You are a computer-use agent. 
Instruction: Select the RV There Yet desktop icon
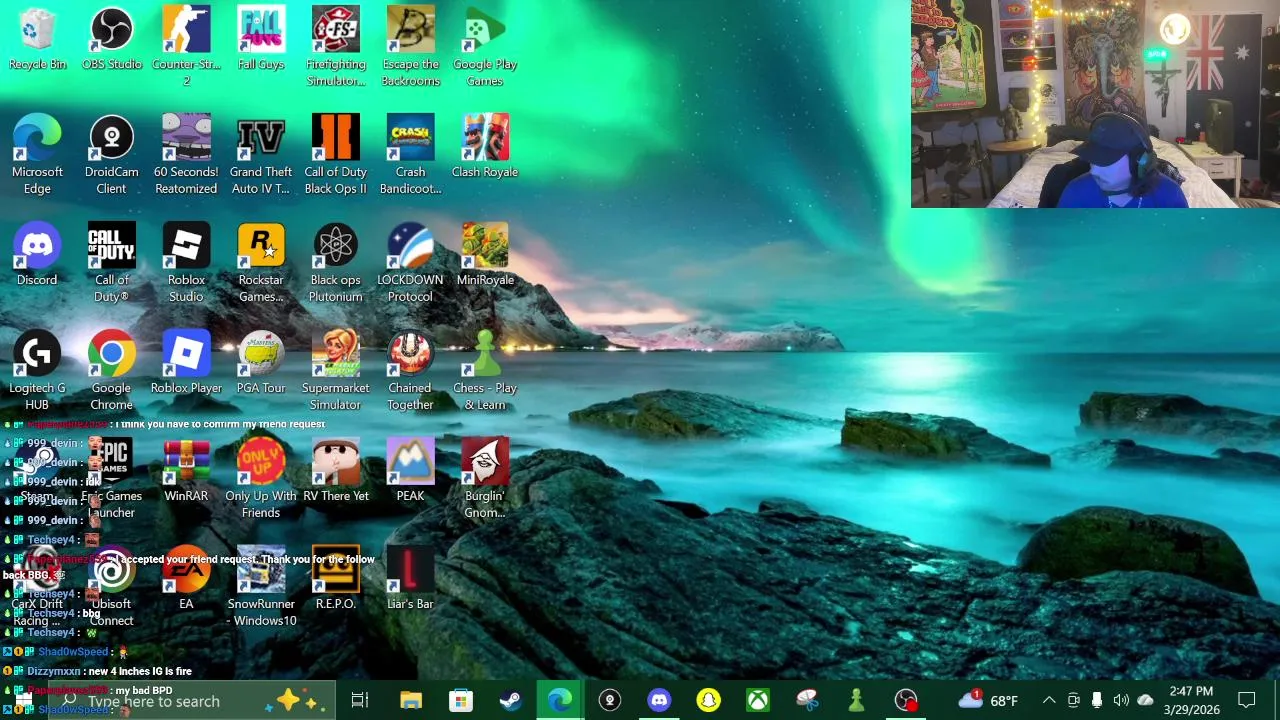coord(335,472)
